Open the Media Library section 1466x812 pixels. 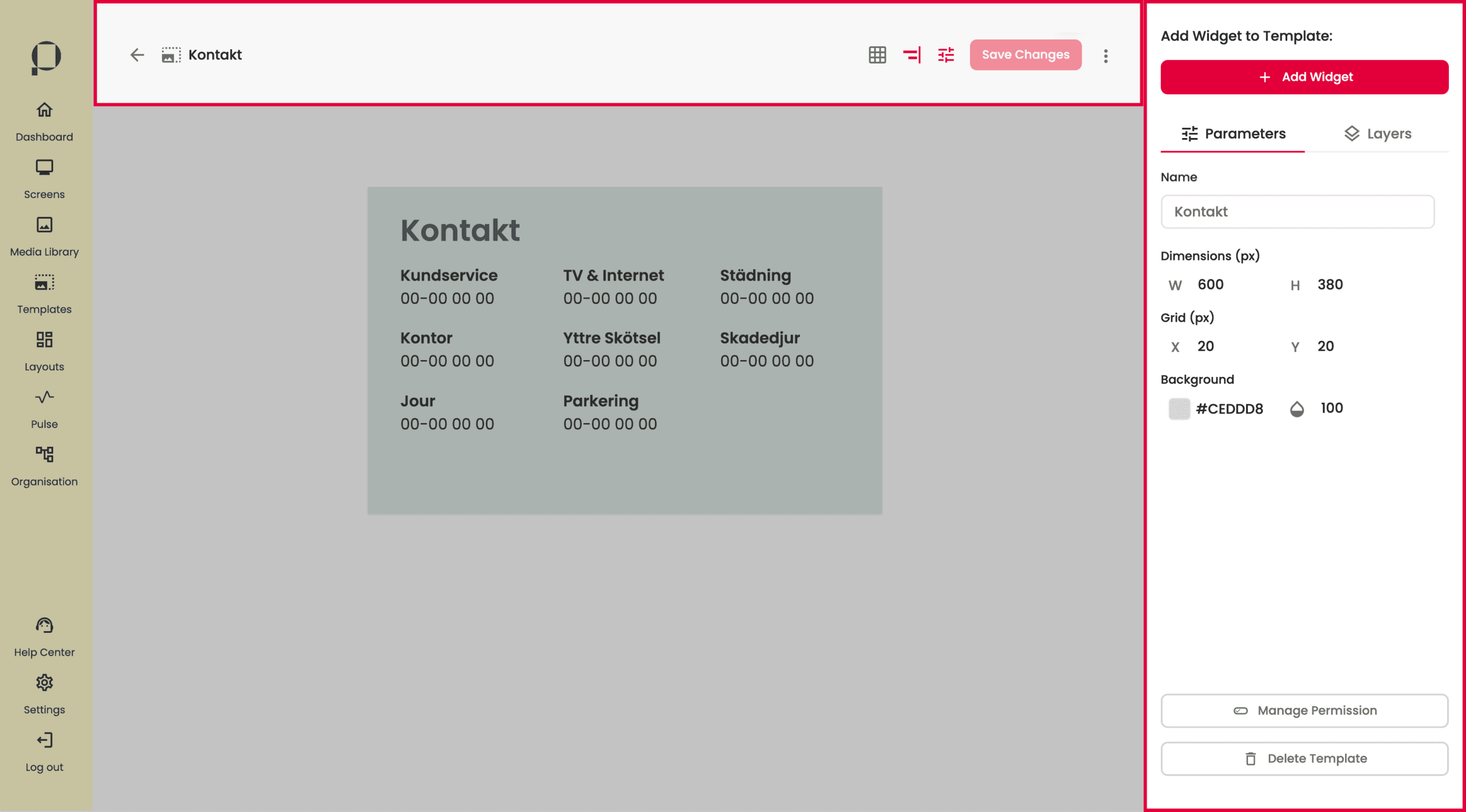pyautogui.click(x=44, y=236)
